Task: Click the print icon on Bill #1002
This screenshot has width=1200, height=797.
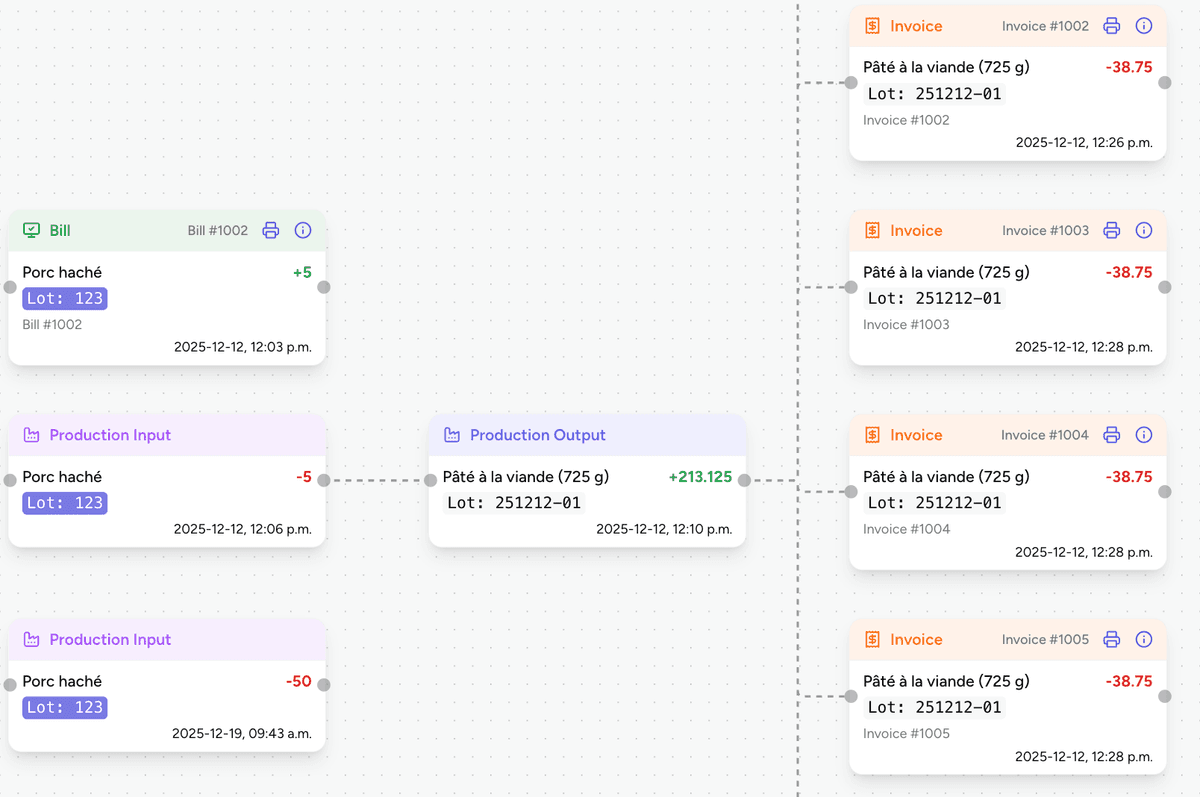Action: [x=271, y=230]
